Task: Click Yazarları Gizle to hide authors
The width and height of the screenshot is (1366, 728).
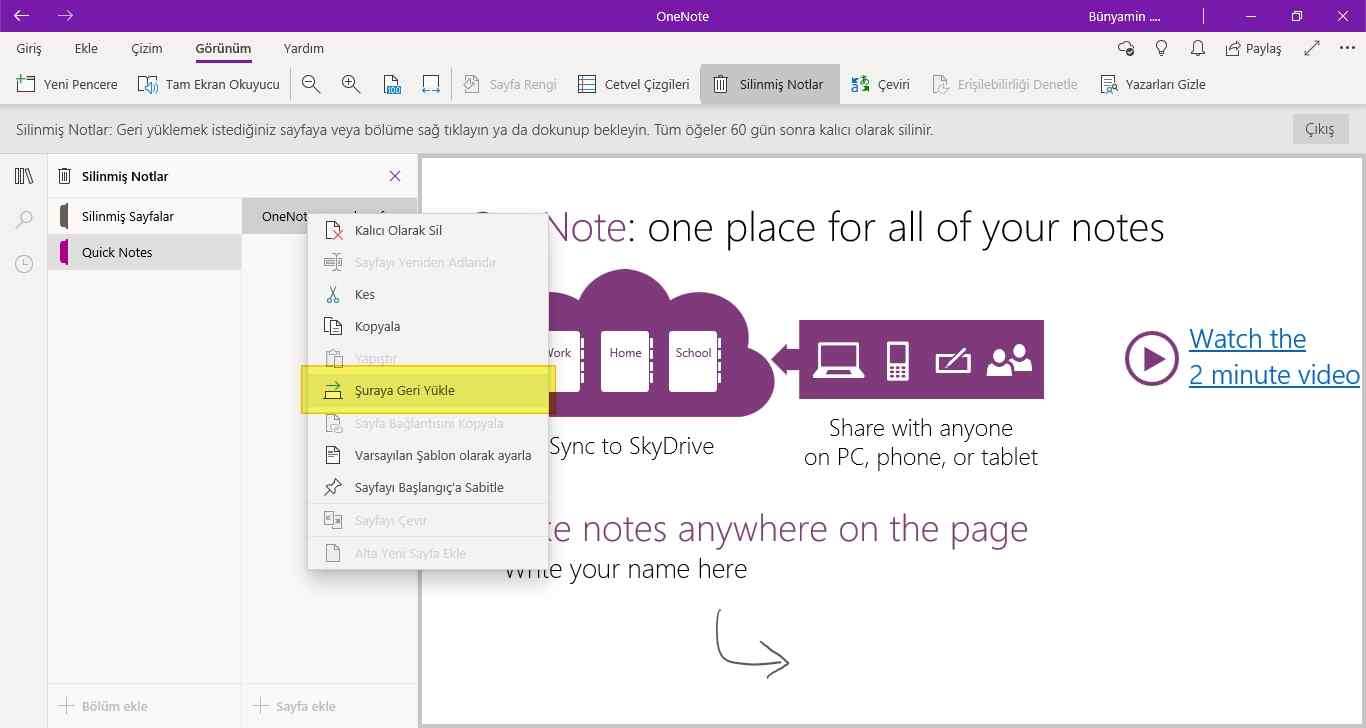Action: tap(1152, 84)
